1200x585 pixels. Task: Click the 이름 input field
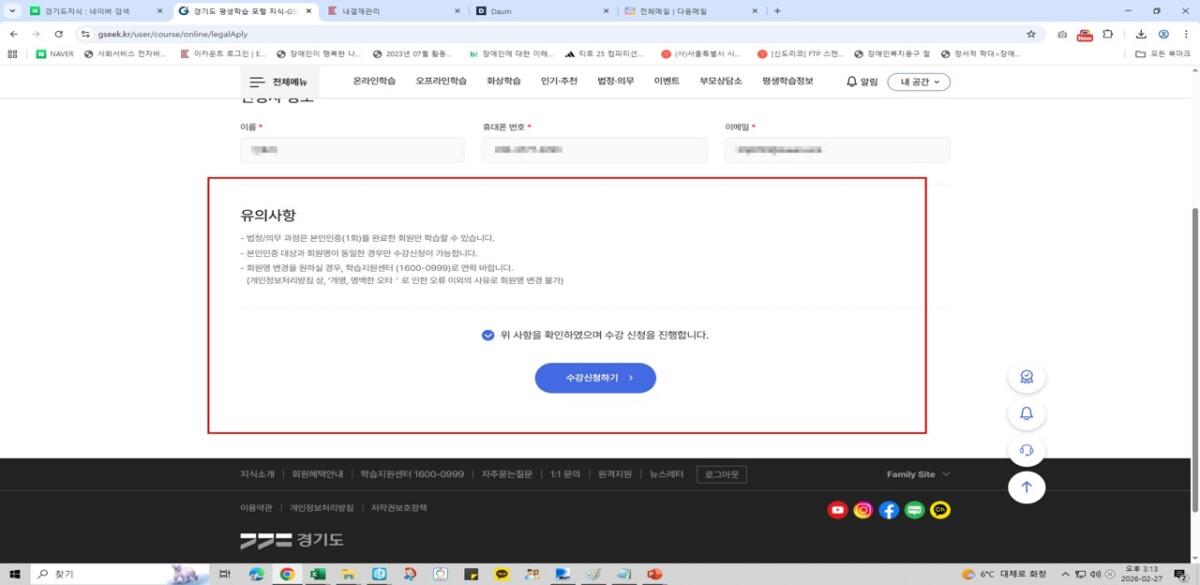tap(352, 150)
